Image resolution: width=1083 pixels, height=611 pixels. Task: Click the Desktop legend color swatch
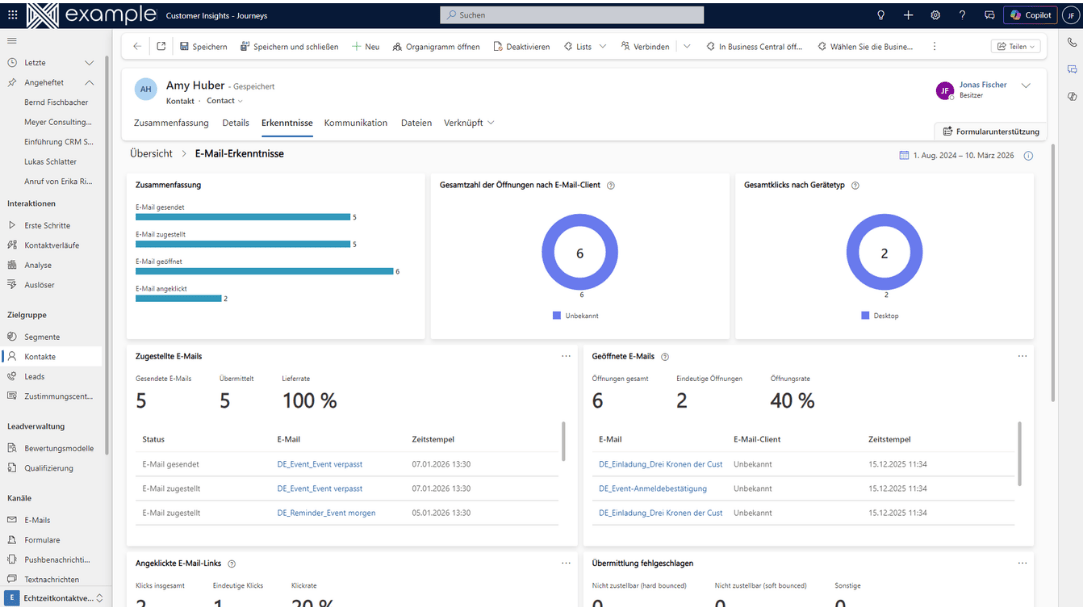(x=865, y=316)
